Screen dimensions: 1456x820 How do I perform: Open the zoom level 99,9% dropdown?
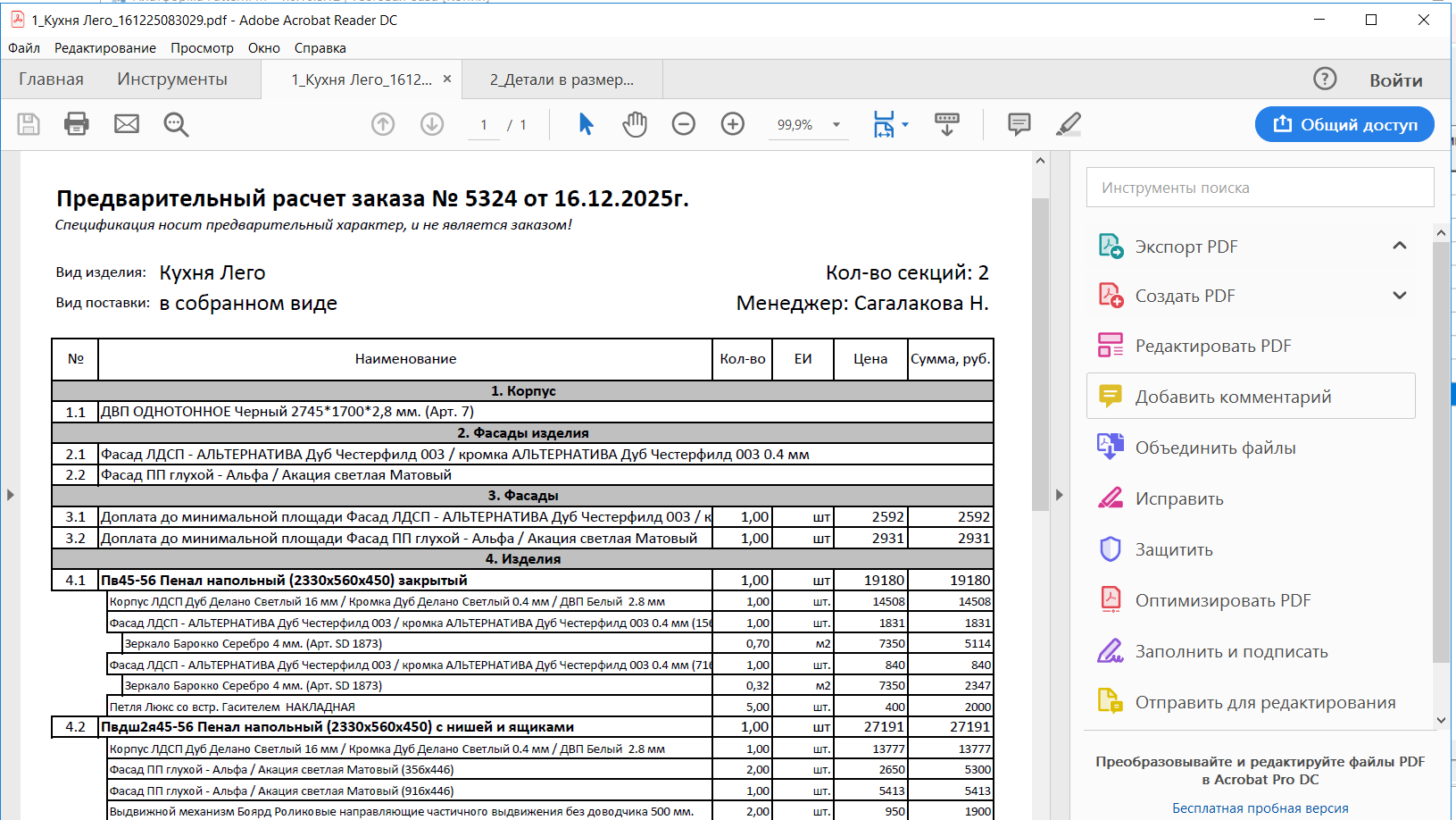pyautogui.click(x=836, y=125)
